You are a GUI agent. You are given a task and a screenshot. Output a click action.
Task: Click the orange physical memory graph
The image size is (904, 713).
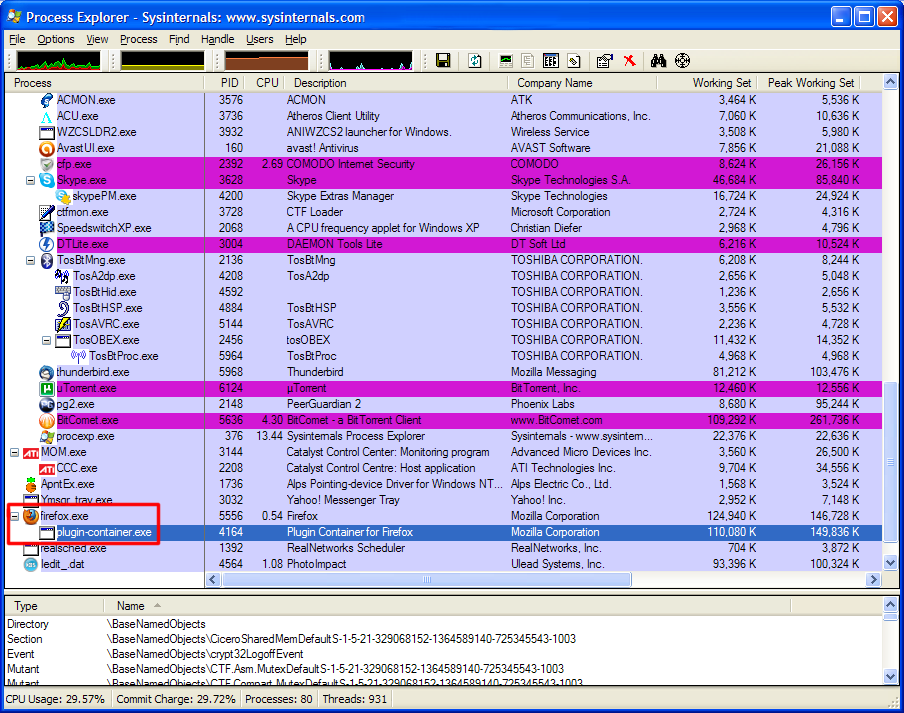266,61
